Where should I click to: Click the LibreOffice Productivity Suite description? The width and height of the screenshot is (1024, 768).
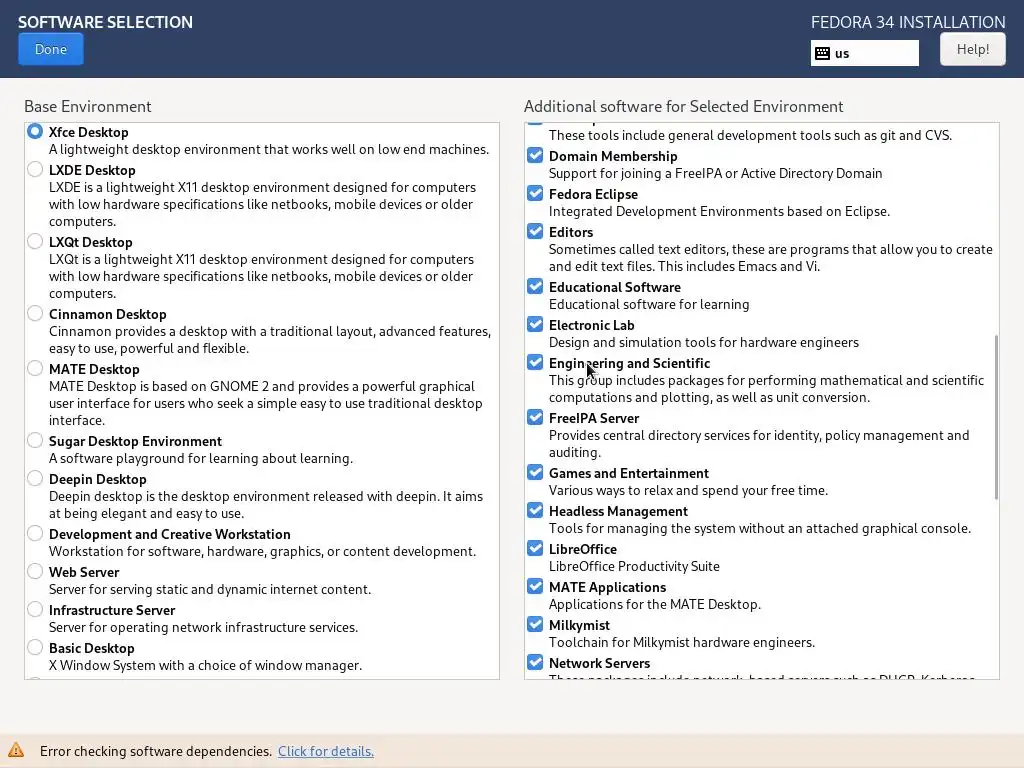(634, 566)
